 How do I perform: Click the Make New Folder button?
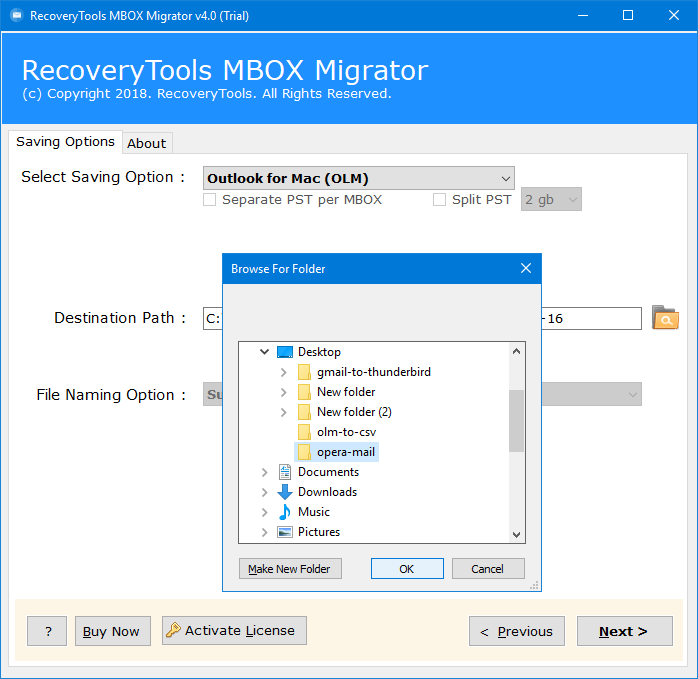point(290,569)
